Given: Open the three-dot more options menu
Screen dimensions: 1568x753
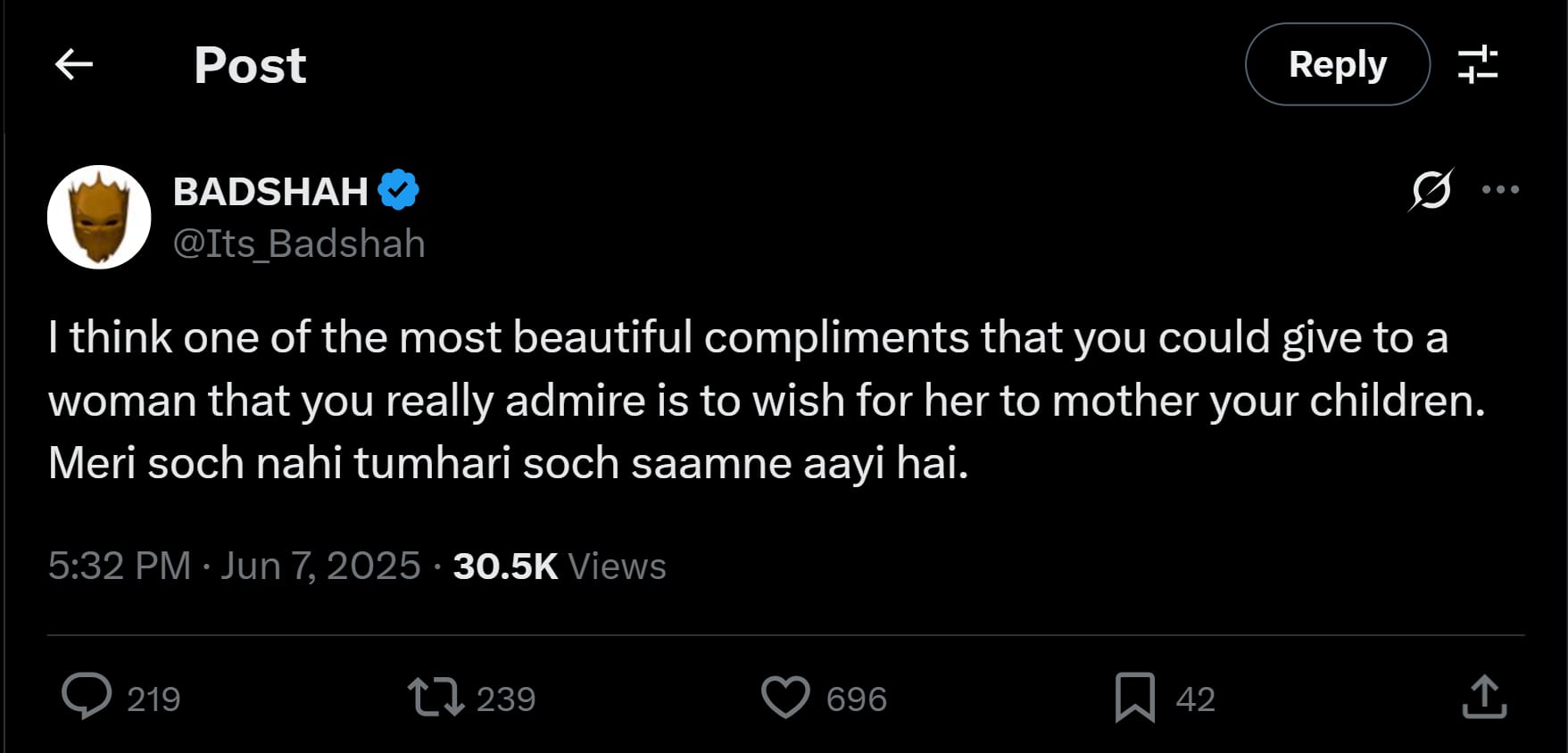Looking at the screenshot, I should coord(1500,189).
